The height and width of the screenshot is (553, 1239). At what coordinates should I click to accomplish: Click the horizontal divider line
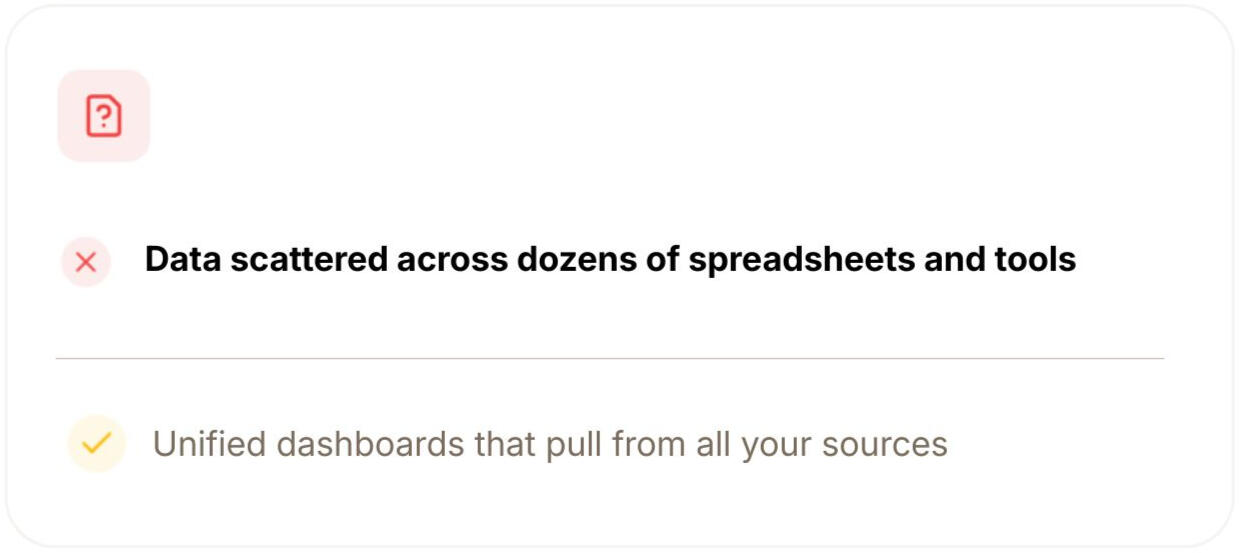pos(610,358)
